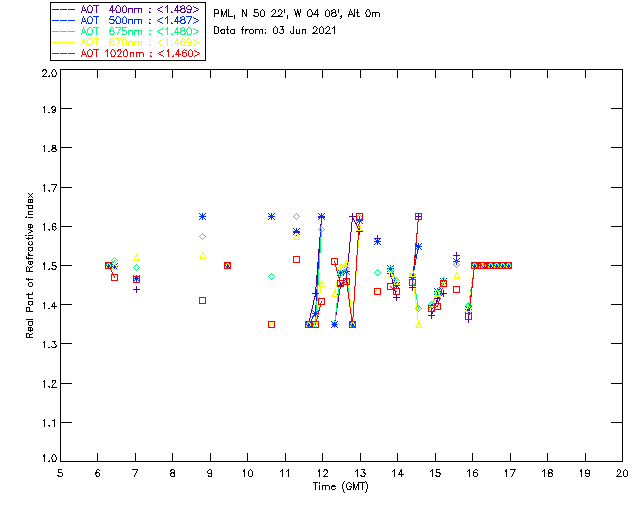Click the 1.5 y-axis tick label

tap(49, 266)
